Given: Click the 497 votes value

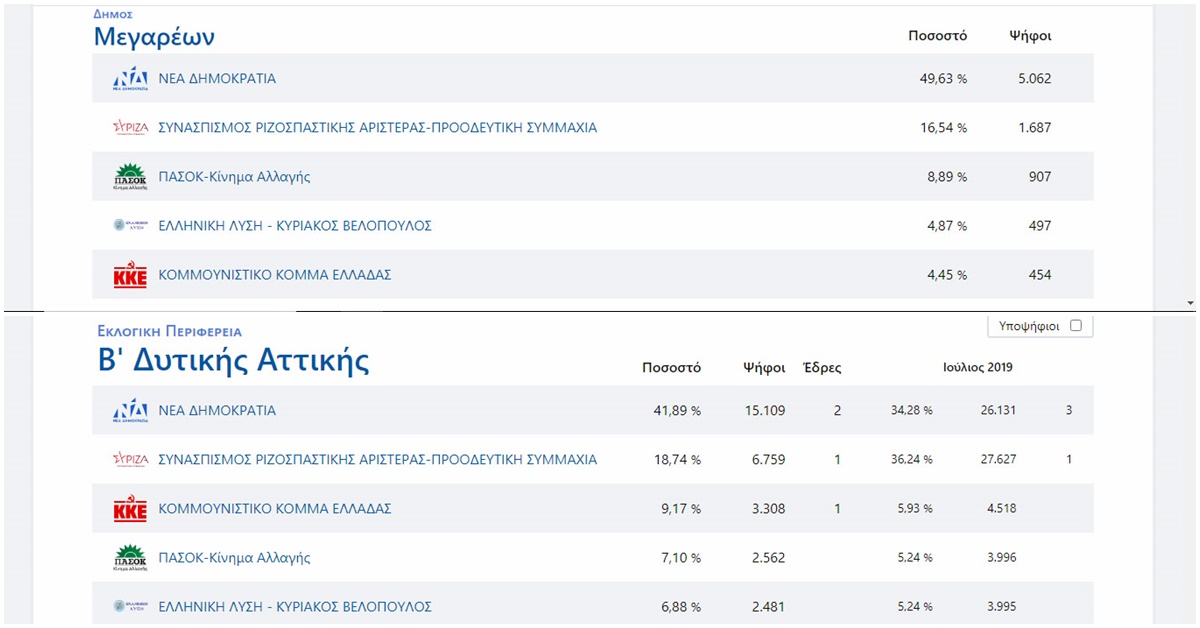Looking at the screenshot, I should click(x=1040, y=226).
